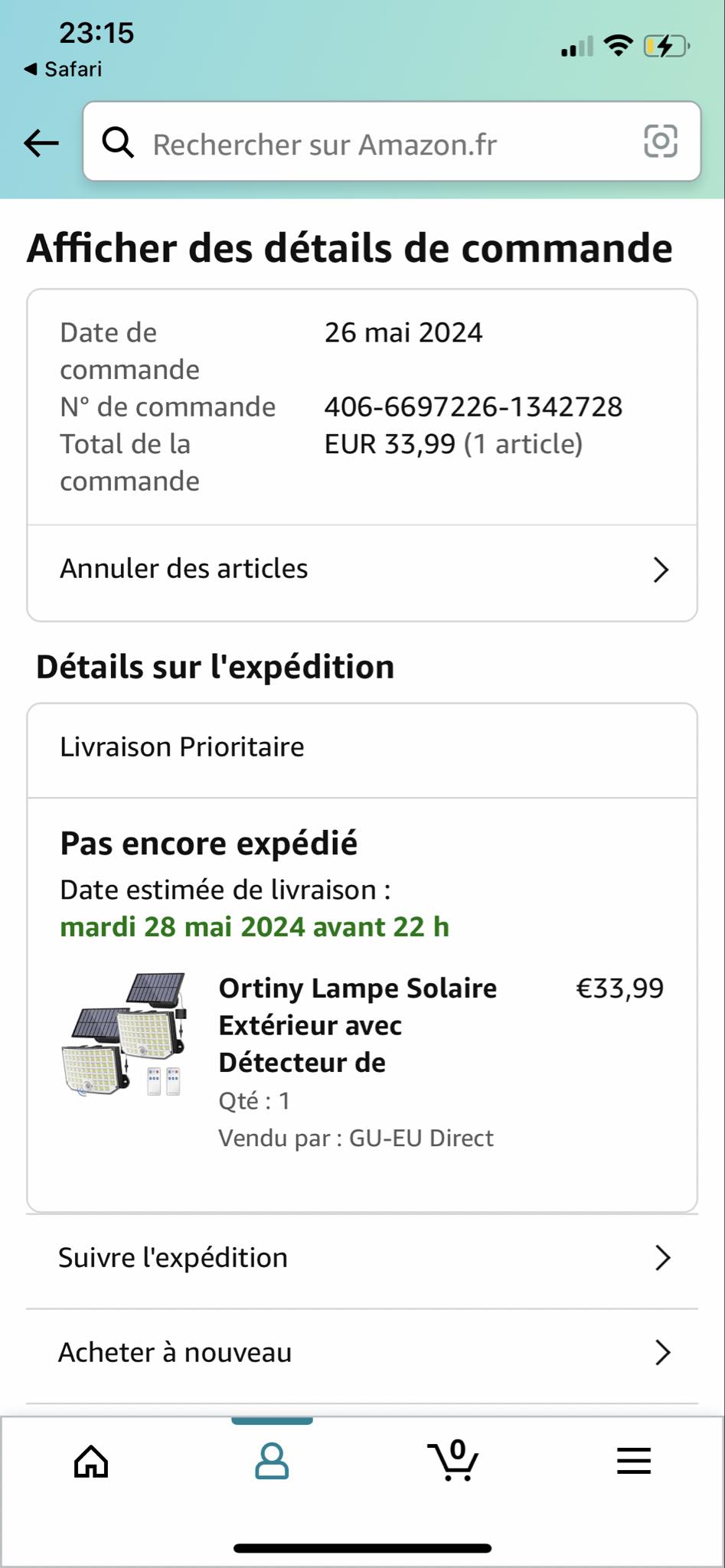This screenshot has height=1568, width=725.
Task: Select Suivre l'expédition row
Action: pos(173,1258)
